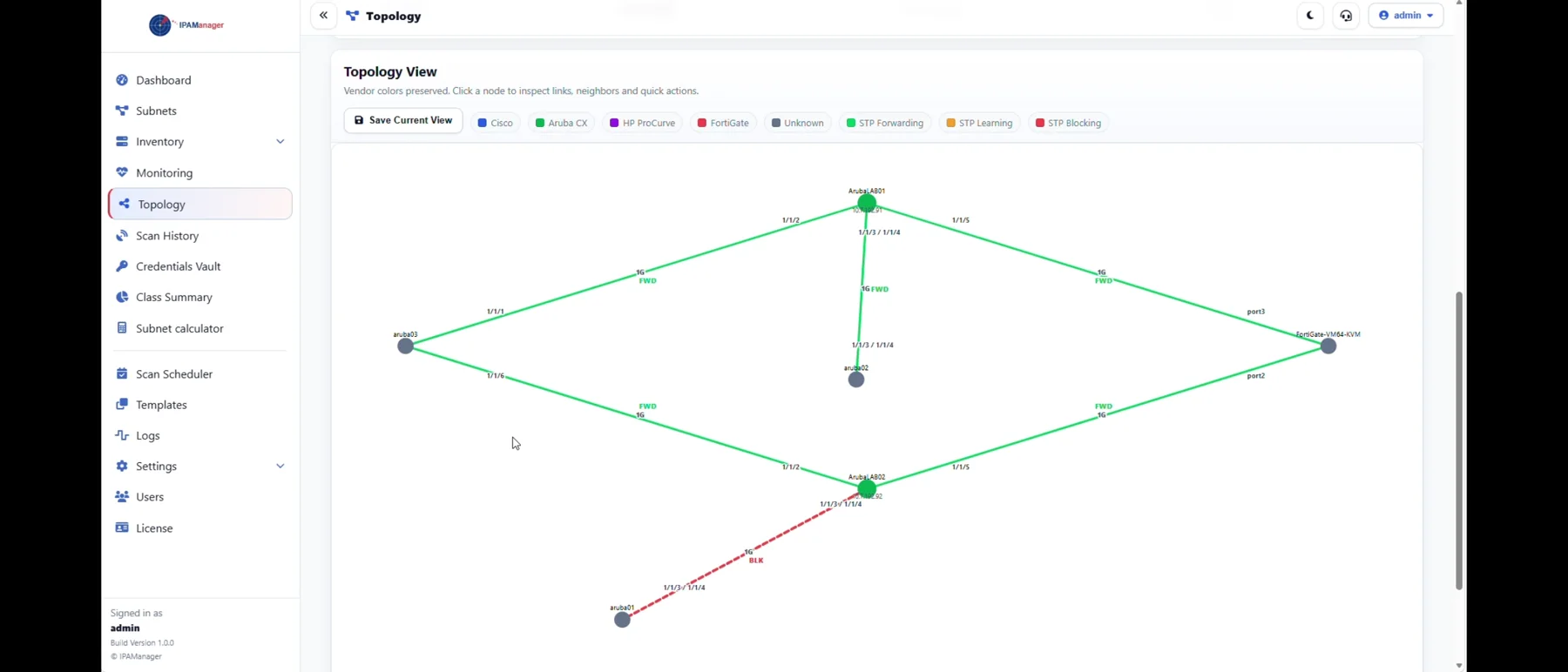This screenshot has height=672, width=1568.
Task: Open Scan Scheduler page
Action: (x=200, y=373)
